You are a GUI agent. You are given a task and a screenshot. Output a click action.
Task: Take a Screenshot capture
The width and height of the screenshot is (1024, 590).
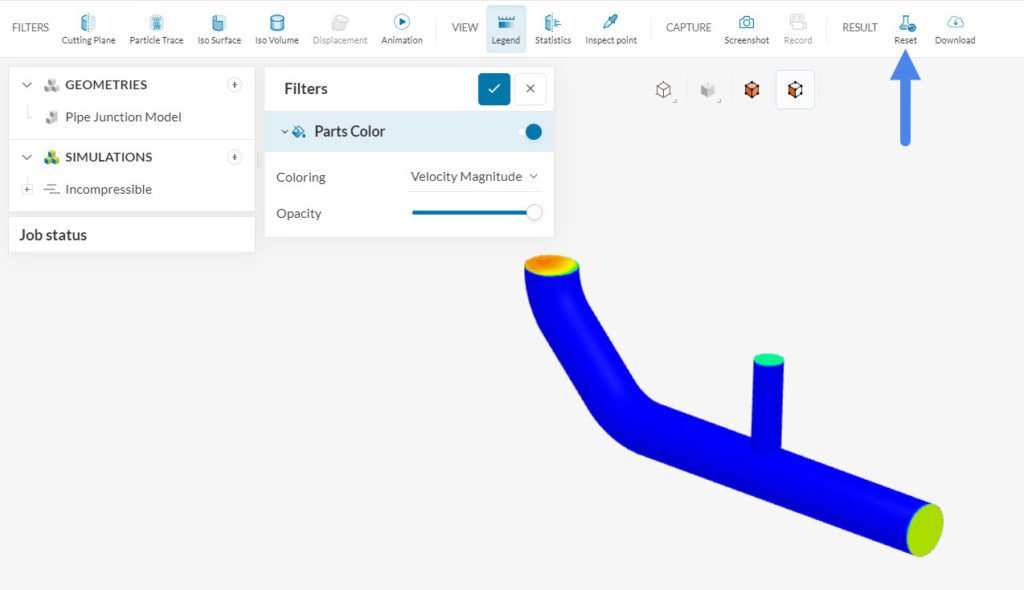coord(746,28)
